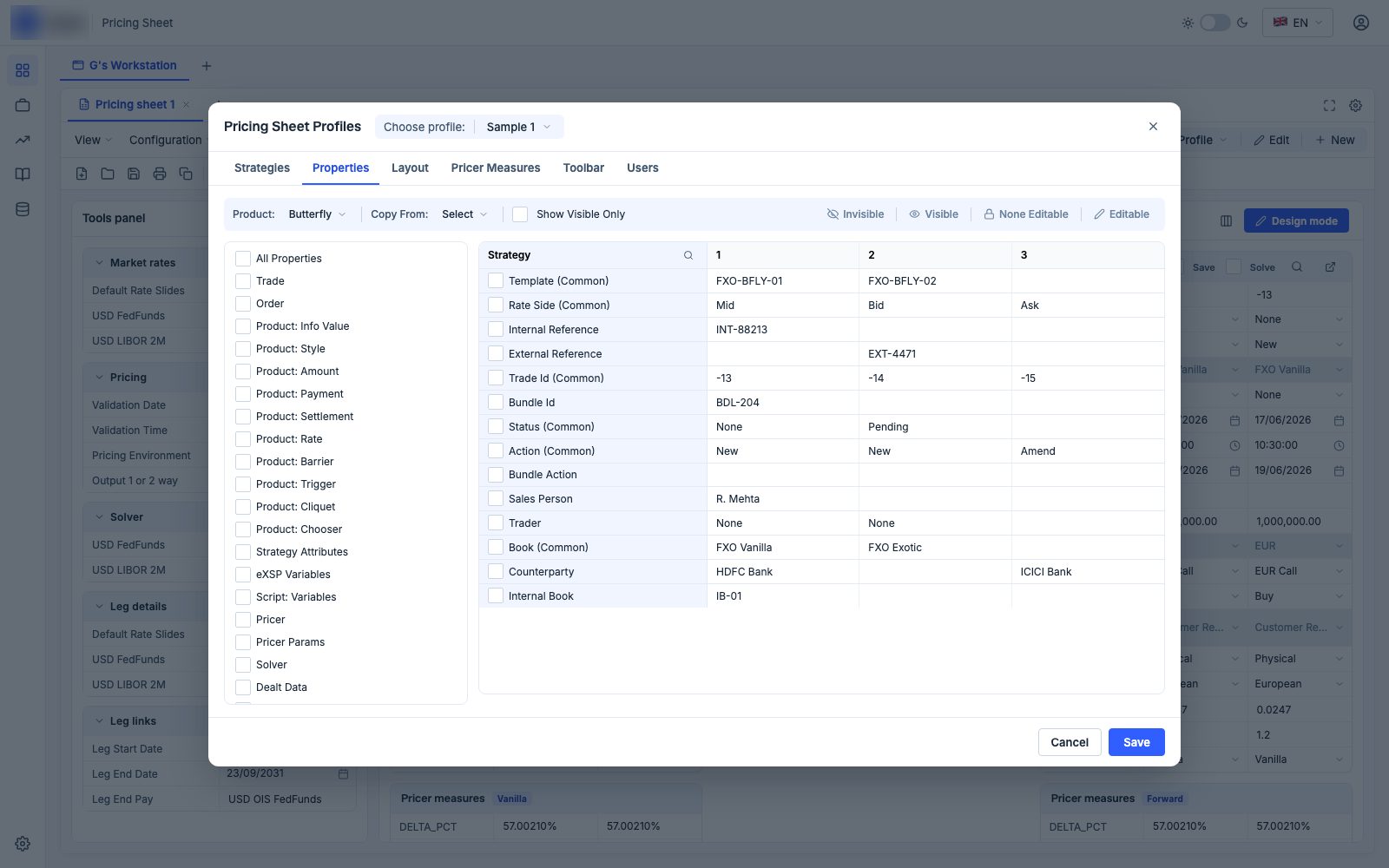Open the Sample 1 profile dropdown
1389x868 pixels.
(518, 127)
